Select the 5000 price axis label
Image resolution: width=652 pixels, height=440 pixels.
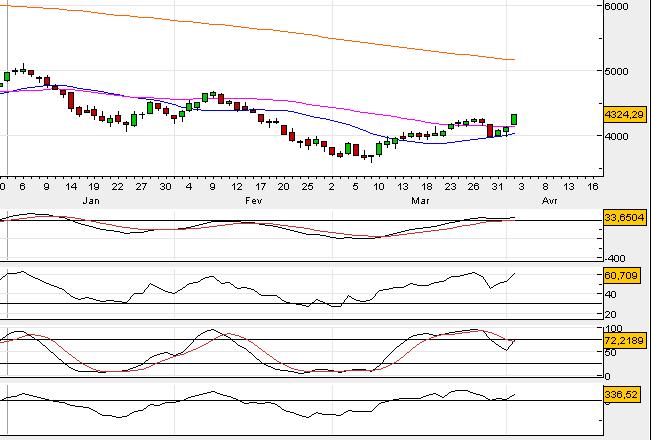(618, 71)
